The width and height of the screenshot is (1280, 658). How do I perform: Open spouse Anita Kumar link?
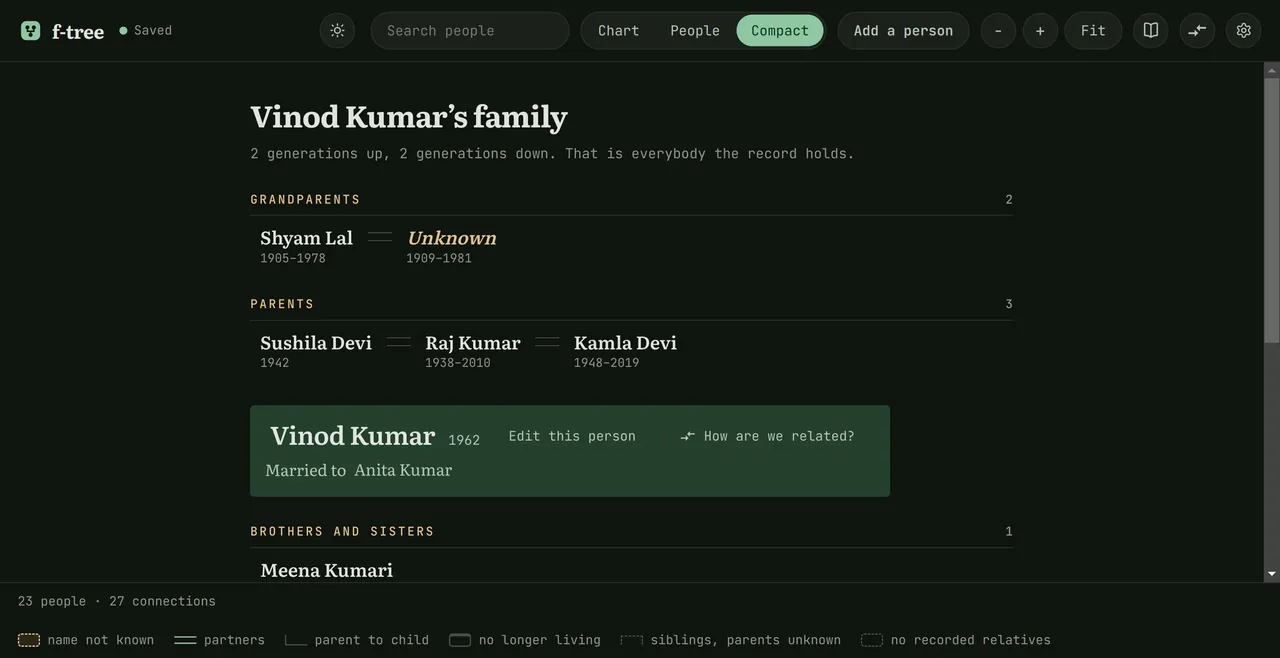click(x=403, y=470)
